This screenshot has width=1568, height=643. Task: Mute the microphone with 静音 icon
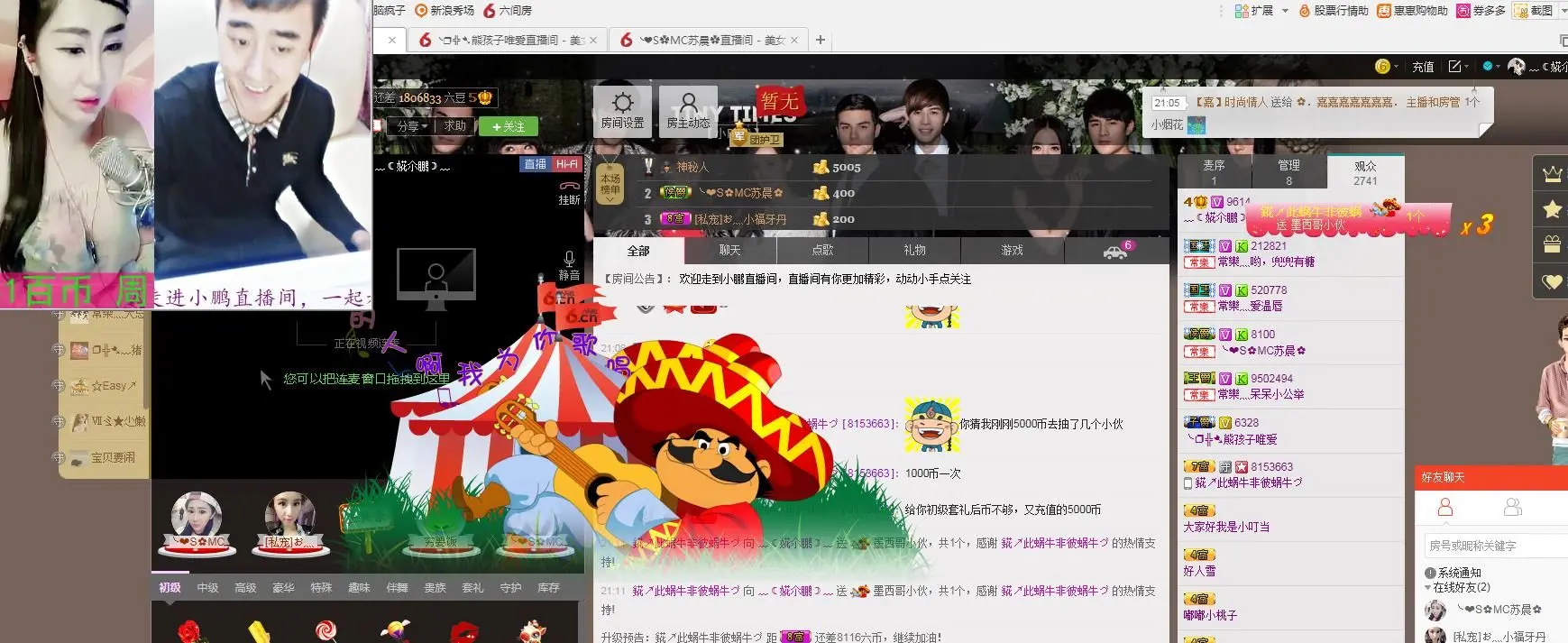click(569, 267)
